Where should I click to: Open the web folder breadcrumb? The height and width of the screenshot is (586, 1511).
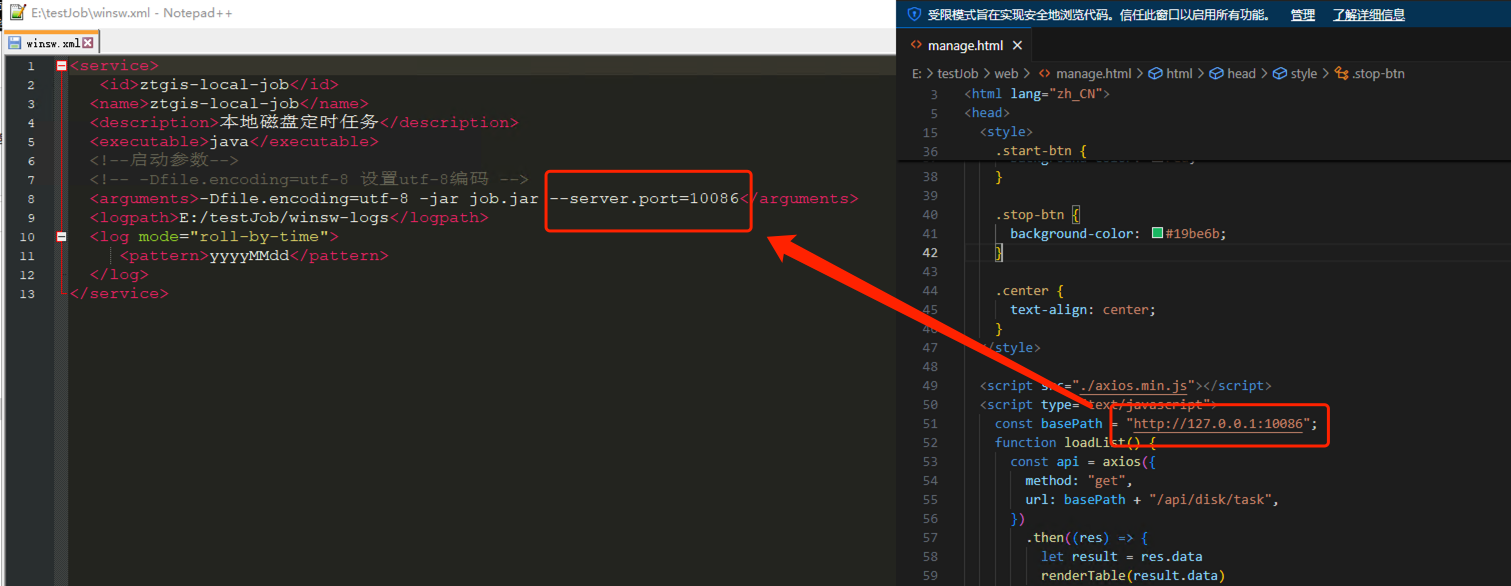[1006, 74]
